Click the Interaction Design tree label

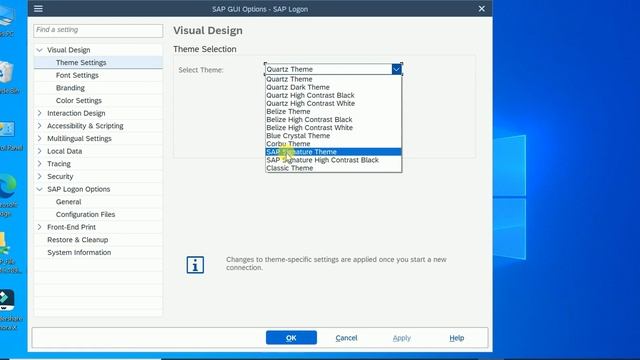(x=76, y=113)
